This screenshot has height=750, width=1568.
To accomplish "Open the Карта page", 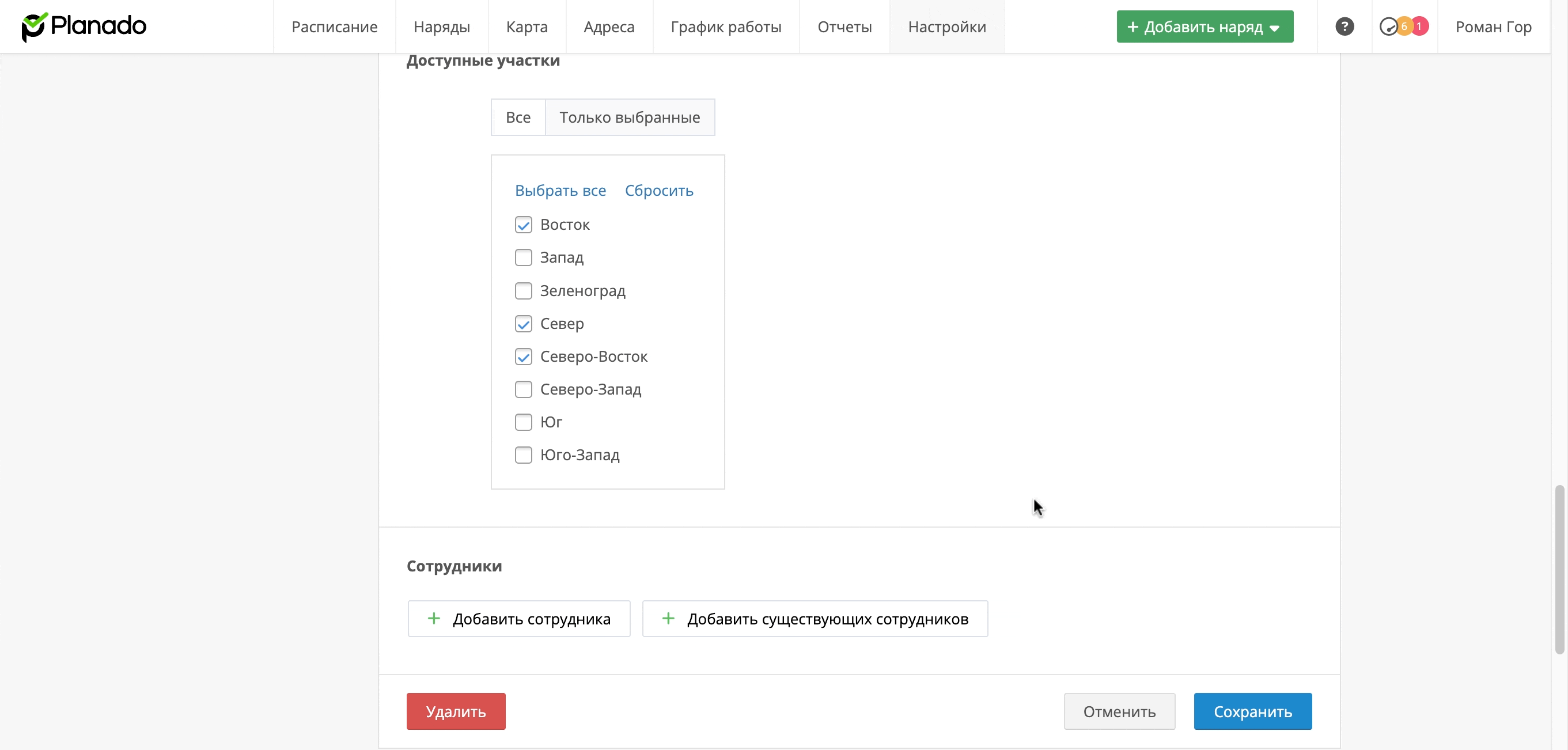I will click(527, 26).
